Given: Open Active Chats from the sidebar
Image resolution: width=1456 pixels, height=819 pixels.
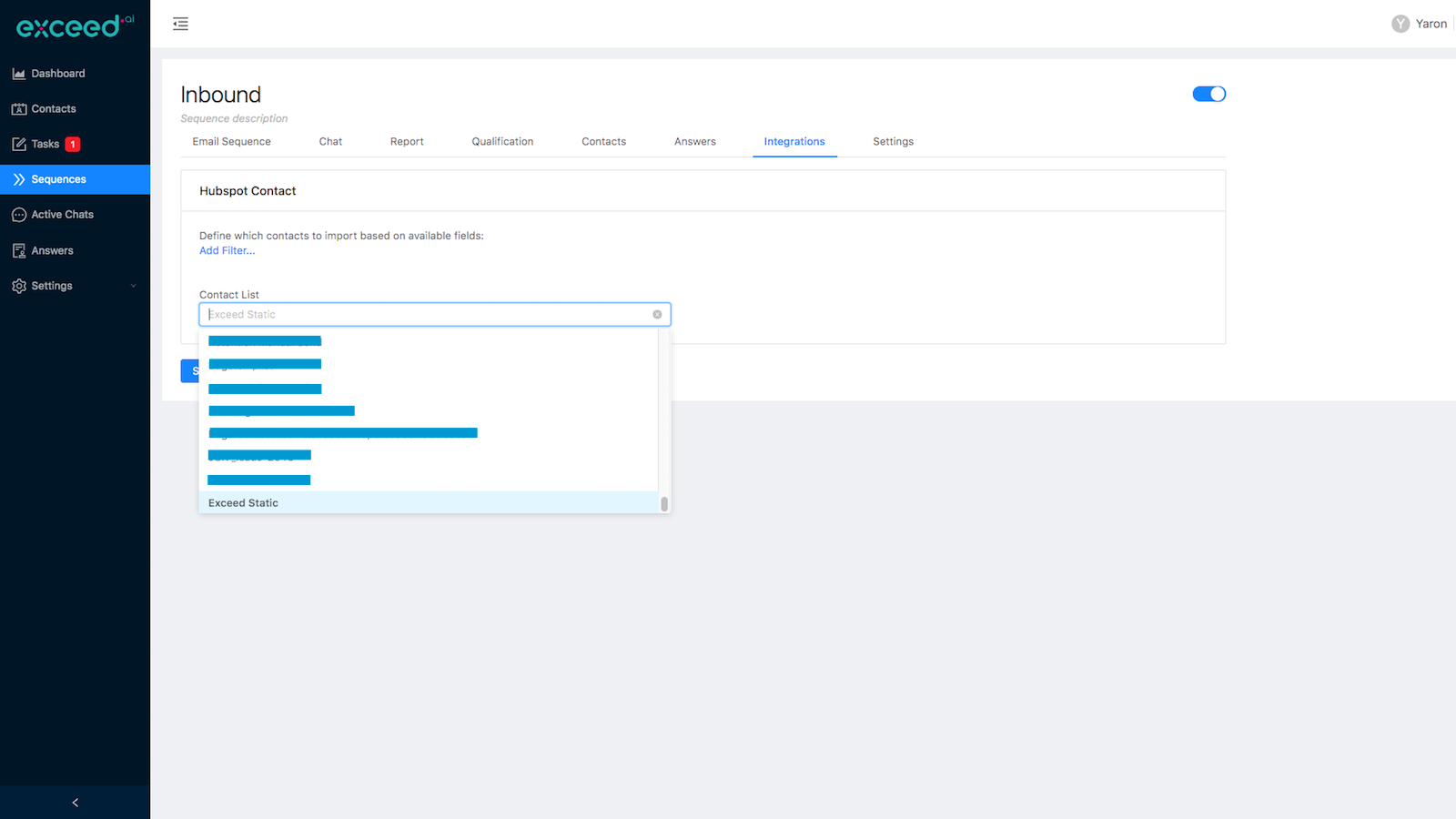Looking at the screenshot, I should tap(19, 214).
